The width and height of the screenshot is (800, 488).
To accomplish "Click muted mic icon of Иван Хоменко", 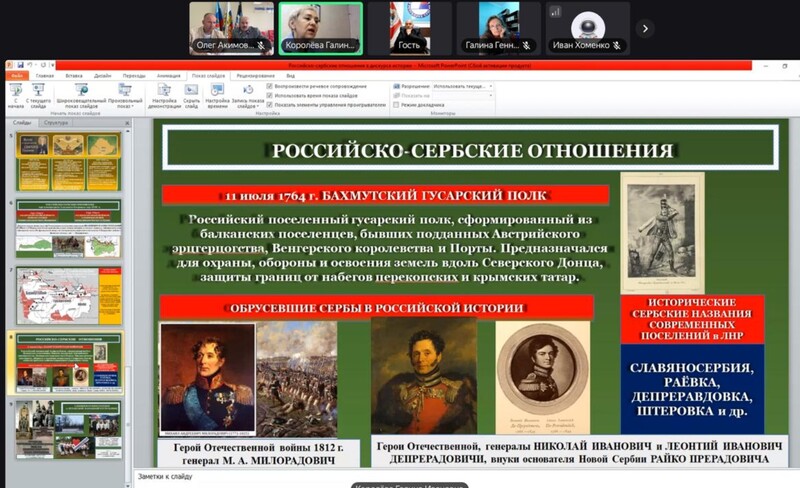I will [617, 45].
